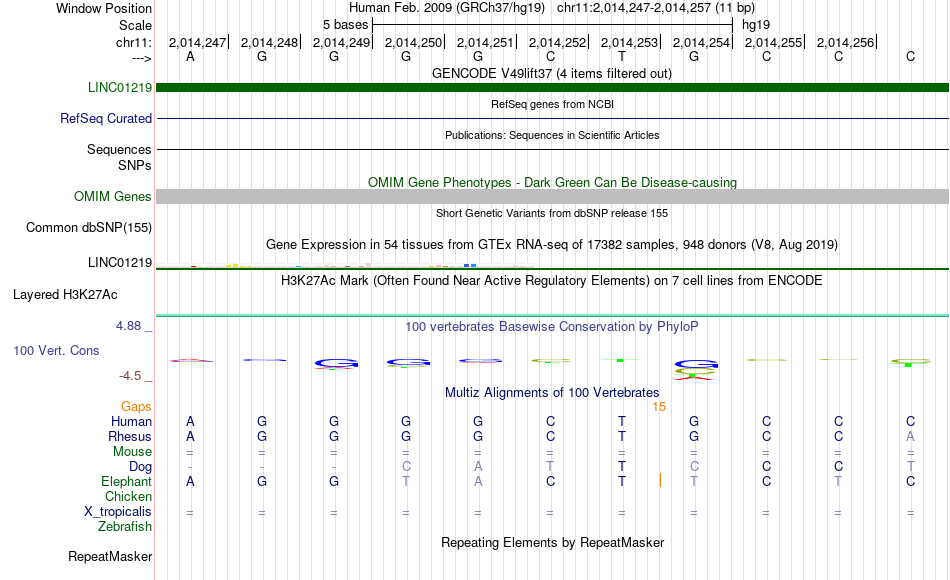
Task: Select the X_tropicalis species label
Action: tap(118, 512)
